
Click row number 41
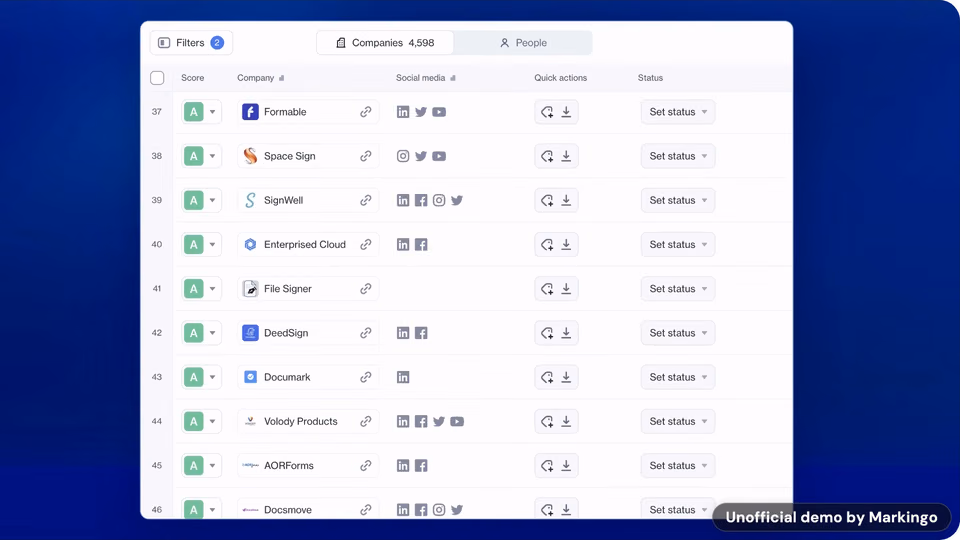click(x=157, y=288)
